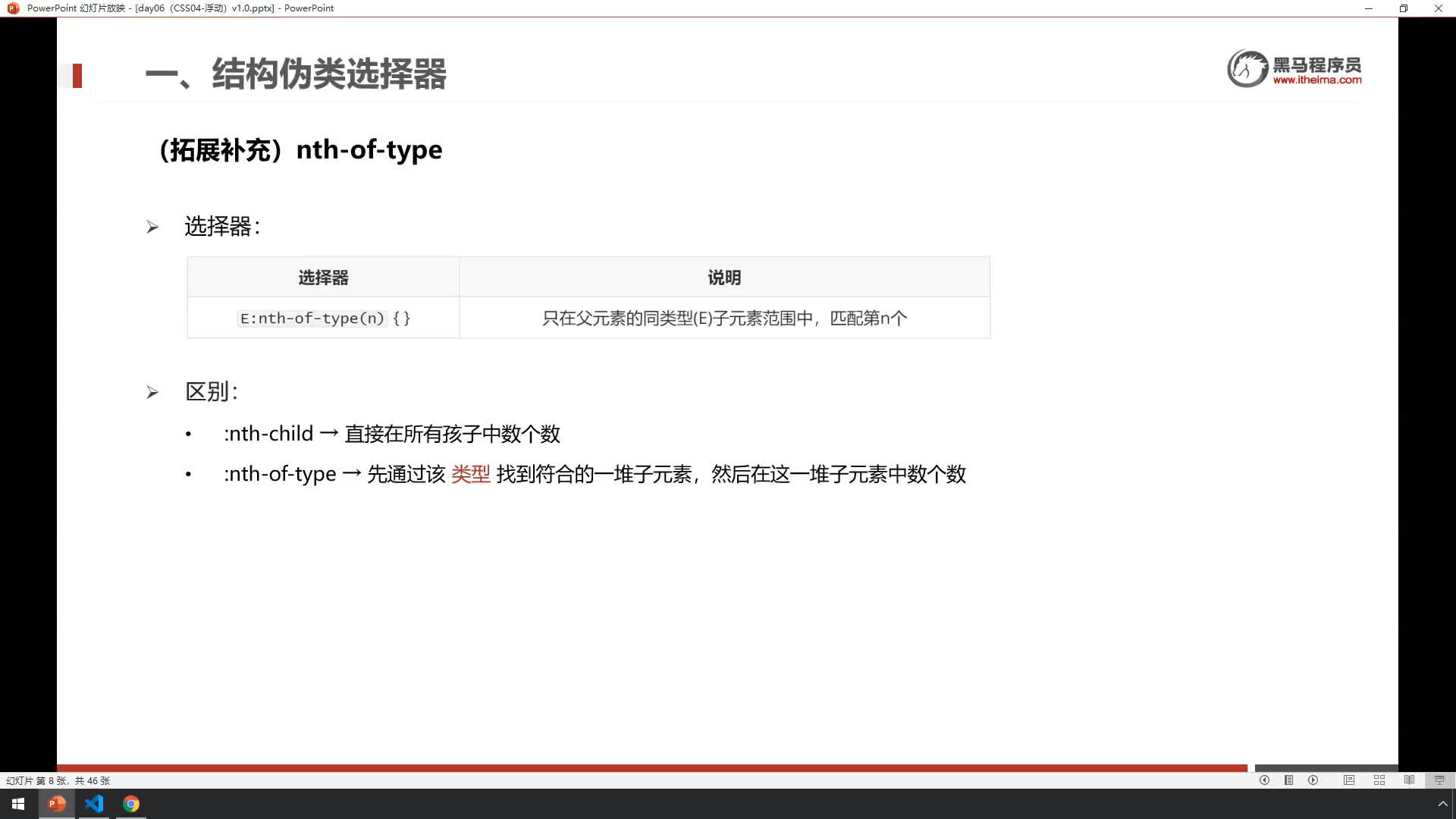Close the PowerPoint slideshow window

[x=1439, y=8]
